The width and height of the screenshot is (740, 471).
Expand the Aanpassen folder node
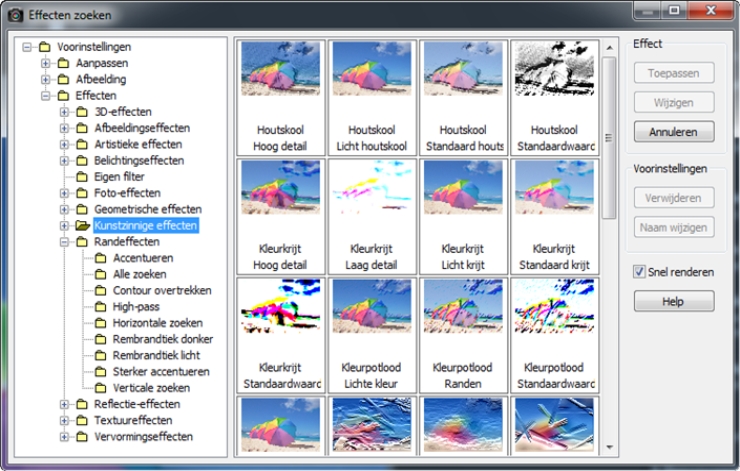point(46,63)
